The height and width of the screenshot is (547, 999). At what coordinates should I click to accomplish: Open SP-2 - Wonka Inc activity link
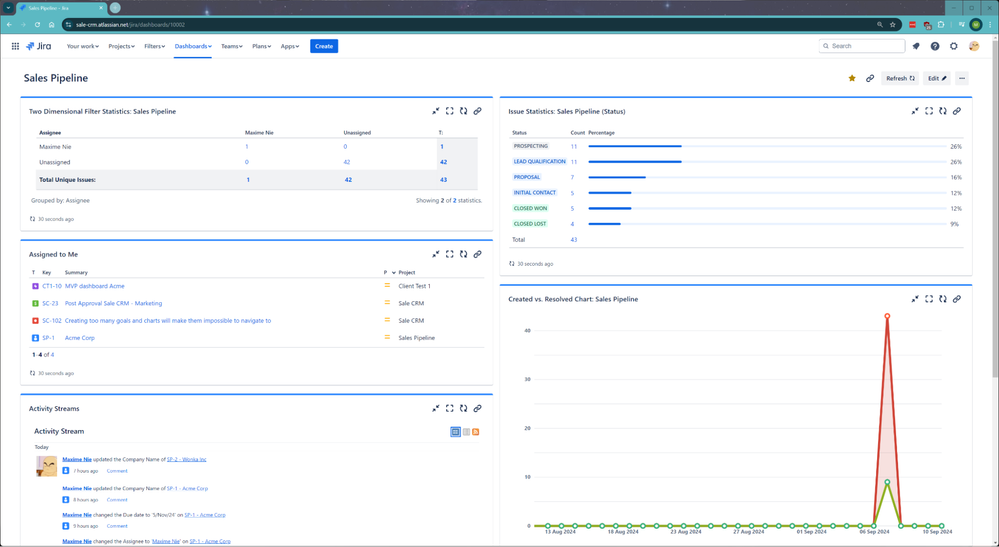(187, 459)
